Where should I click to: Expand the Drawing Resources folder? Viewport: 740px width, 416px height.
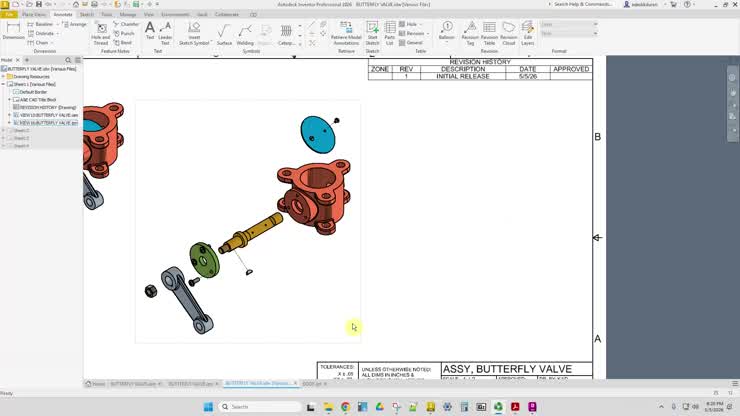click(x=3, y=76)
